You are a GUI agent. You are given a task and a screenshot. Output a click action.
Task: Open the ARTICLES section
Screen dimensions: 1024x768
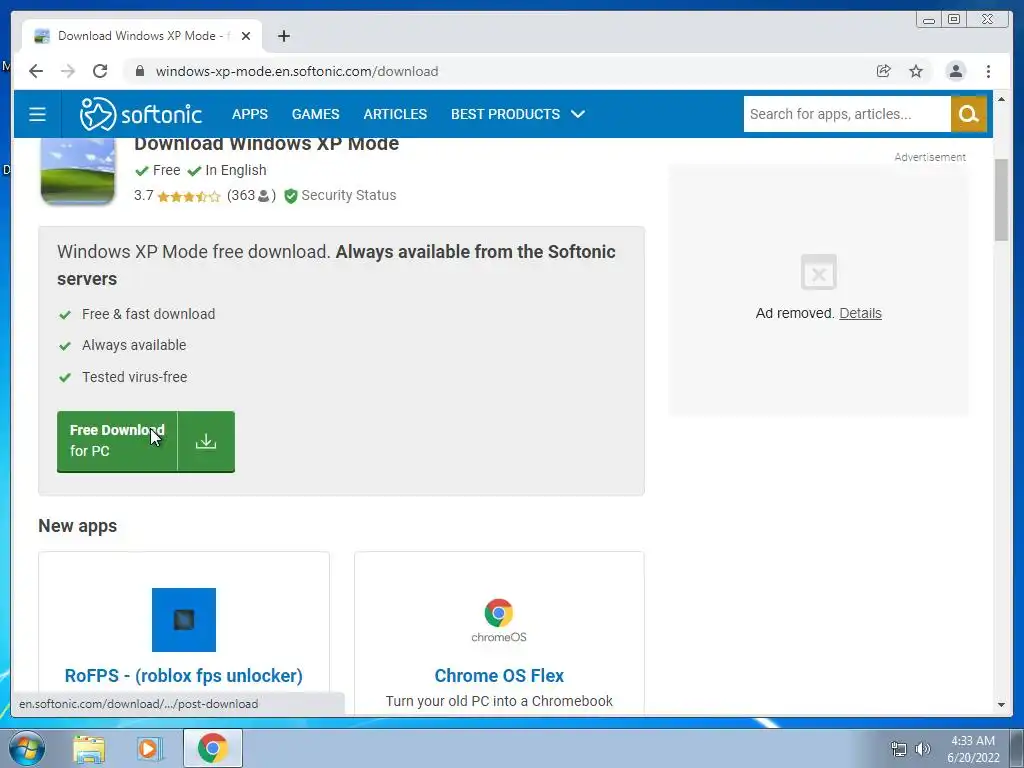[x=395, y=114]
